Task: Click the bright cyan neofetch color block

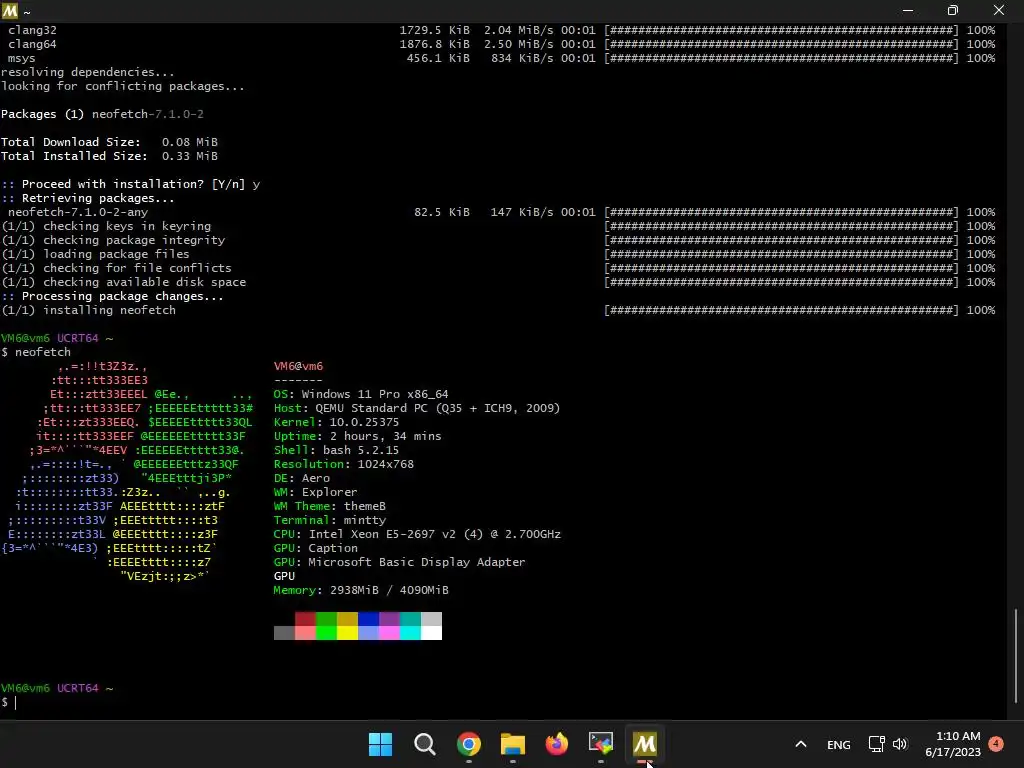Action: point(410,633)
